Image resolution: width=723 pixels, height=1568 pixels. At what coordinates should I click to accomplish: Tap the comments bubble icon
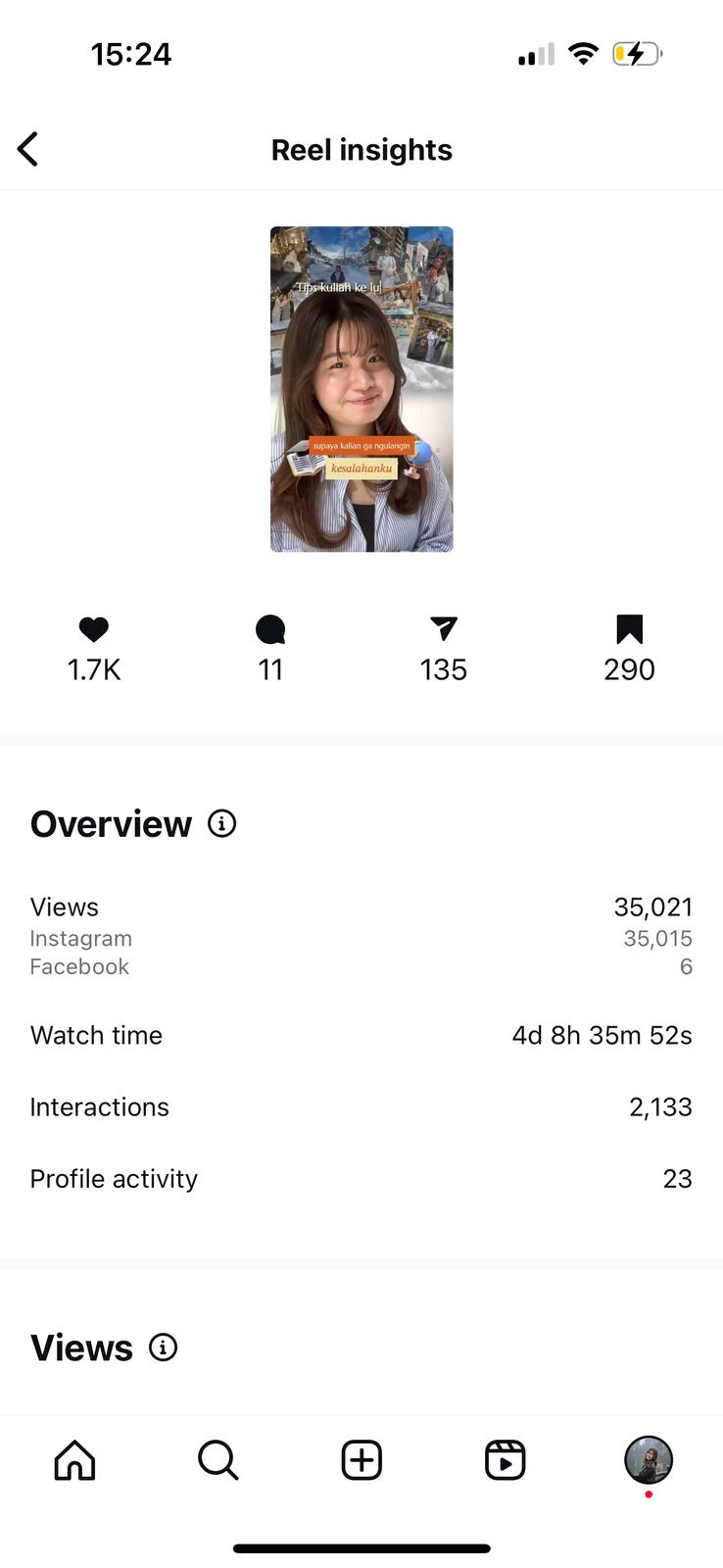270,629
